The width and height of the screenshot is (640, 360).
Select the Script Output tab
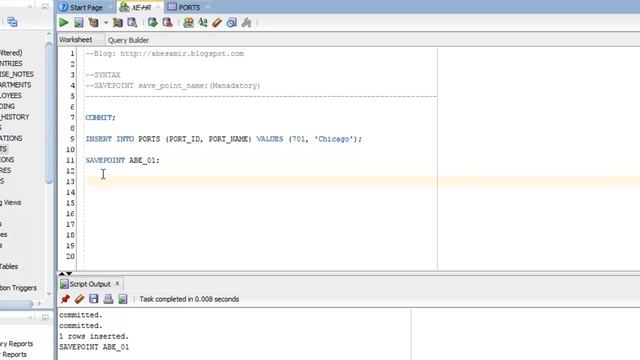point(90,284)
